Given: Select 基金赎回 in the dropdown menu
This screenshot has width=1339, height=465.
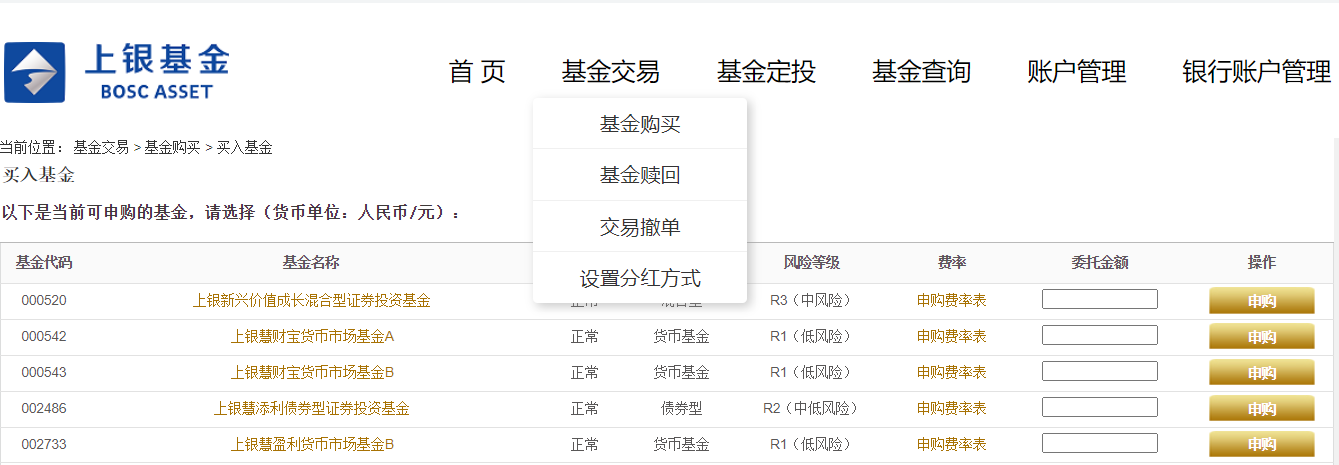Looking at the screenshot, I should (x=640, y=176).
